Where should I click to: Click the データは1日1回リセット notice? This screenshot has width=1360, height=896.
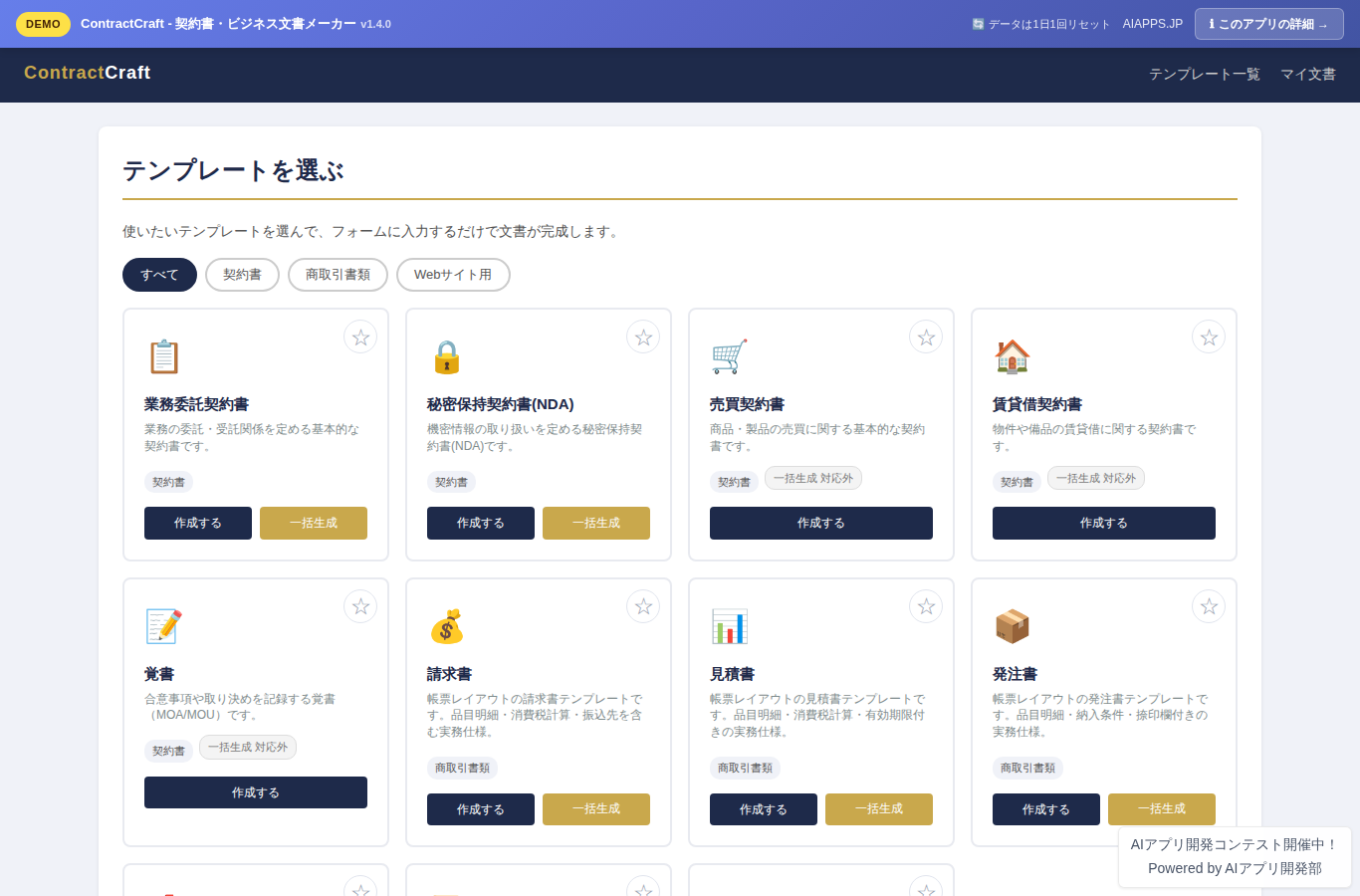click(1040, 24)
